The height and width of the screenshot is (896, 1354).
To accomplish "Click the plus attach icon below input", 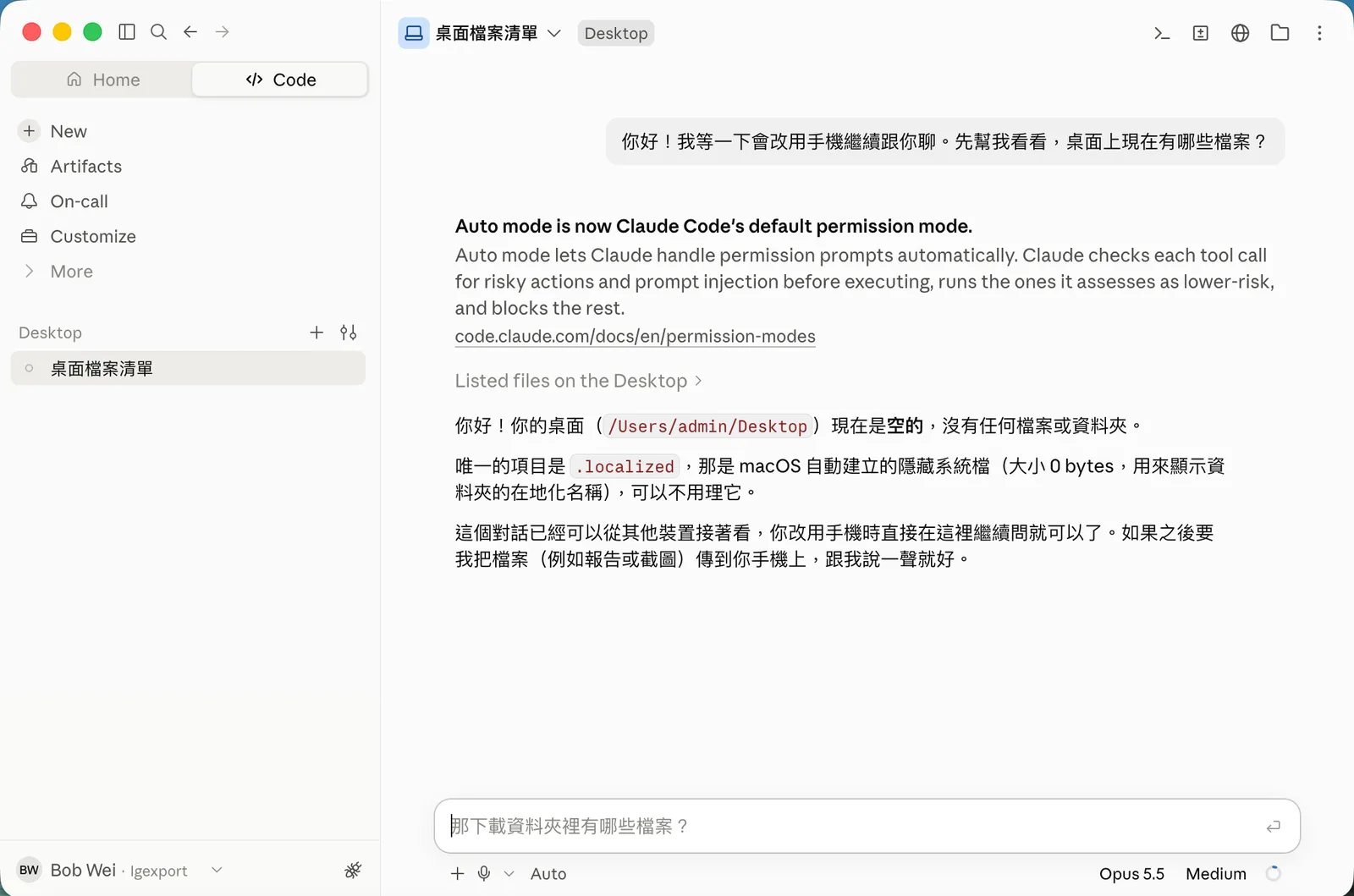I will (x=457, y=873).
